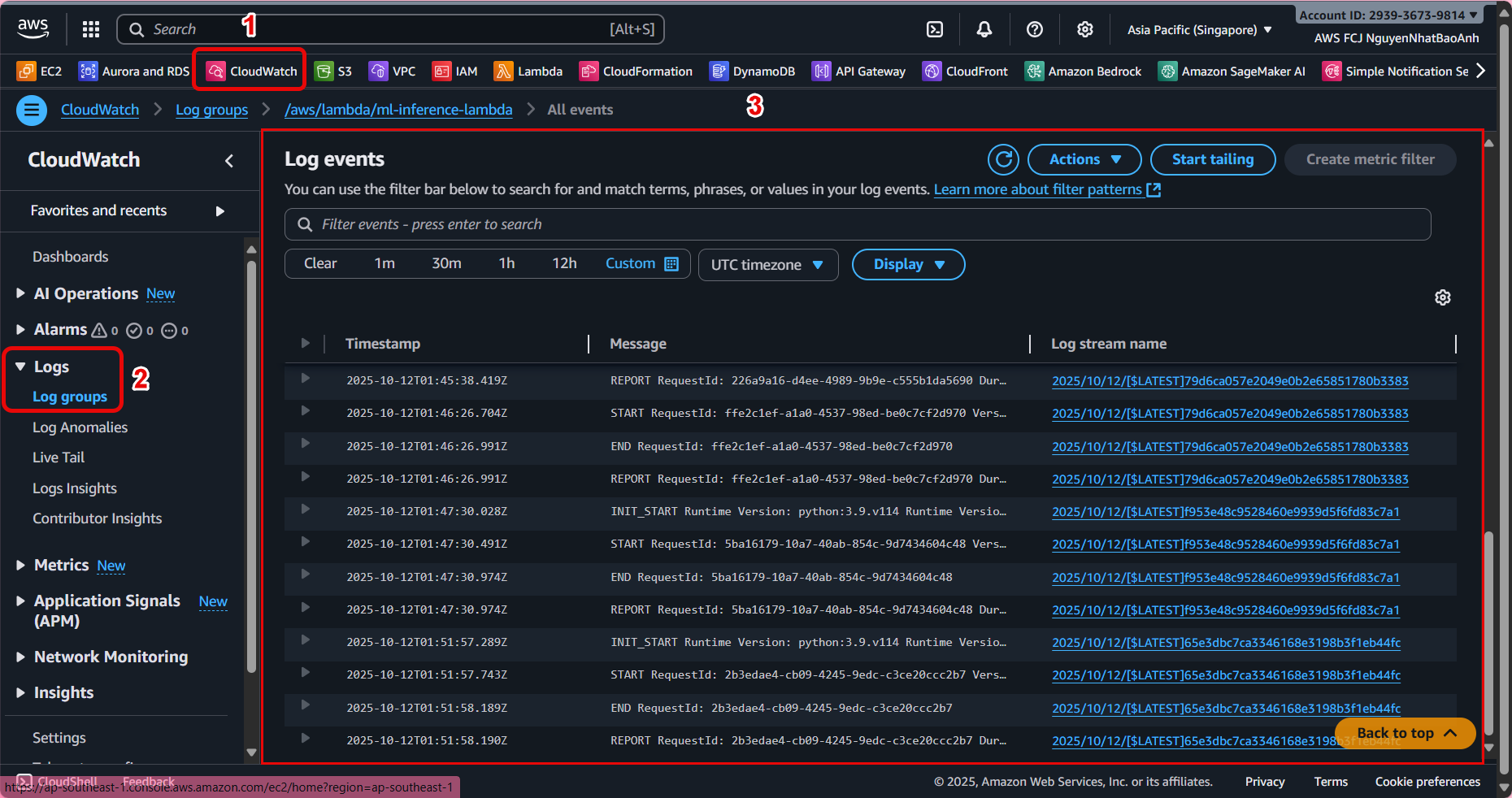The height and width of the screenshot is (798, 1512).
Task: Open Logs Insights in the sidebar
Action: tap(75, 488)
